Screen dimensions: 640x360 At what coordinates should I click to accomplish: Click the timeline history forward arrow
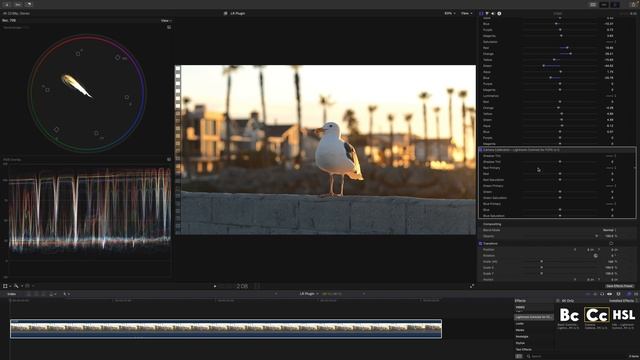364,294
